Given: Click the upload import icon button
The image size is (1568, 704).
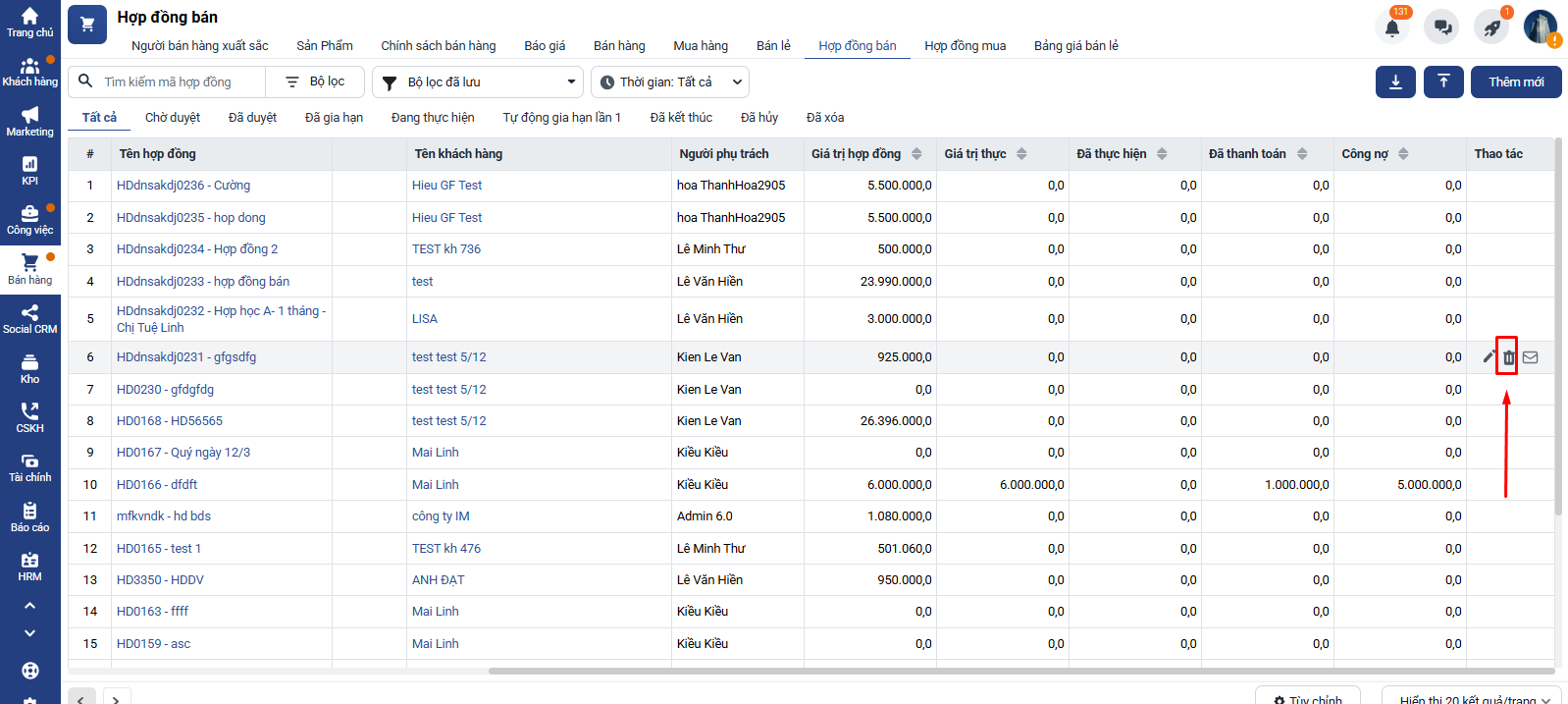Looking at the screenshot, I should click(x=1443, y=81).
